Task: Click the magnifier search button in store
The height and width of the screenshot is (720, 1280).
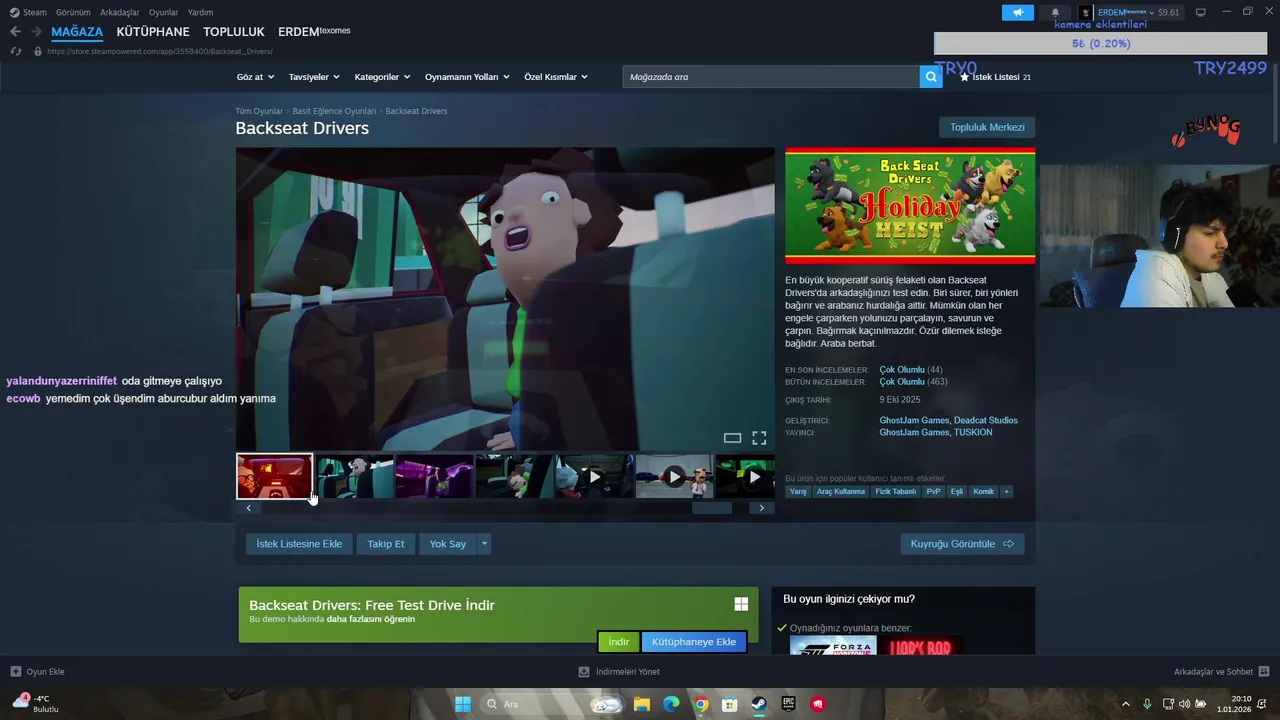Action: pos(931,77)
